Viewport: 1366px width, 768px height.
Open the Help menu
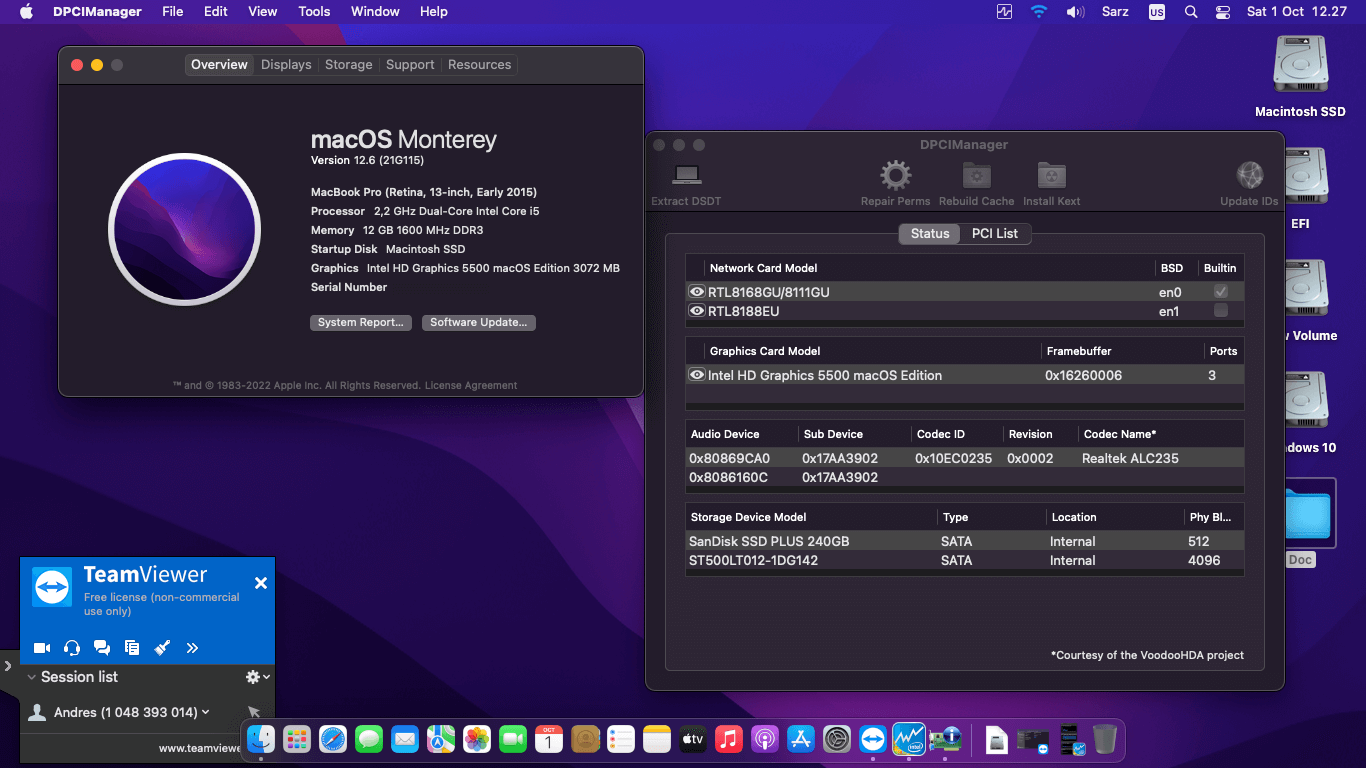coord(434,11)
